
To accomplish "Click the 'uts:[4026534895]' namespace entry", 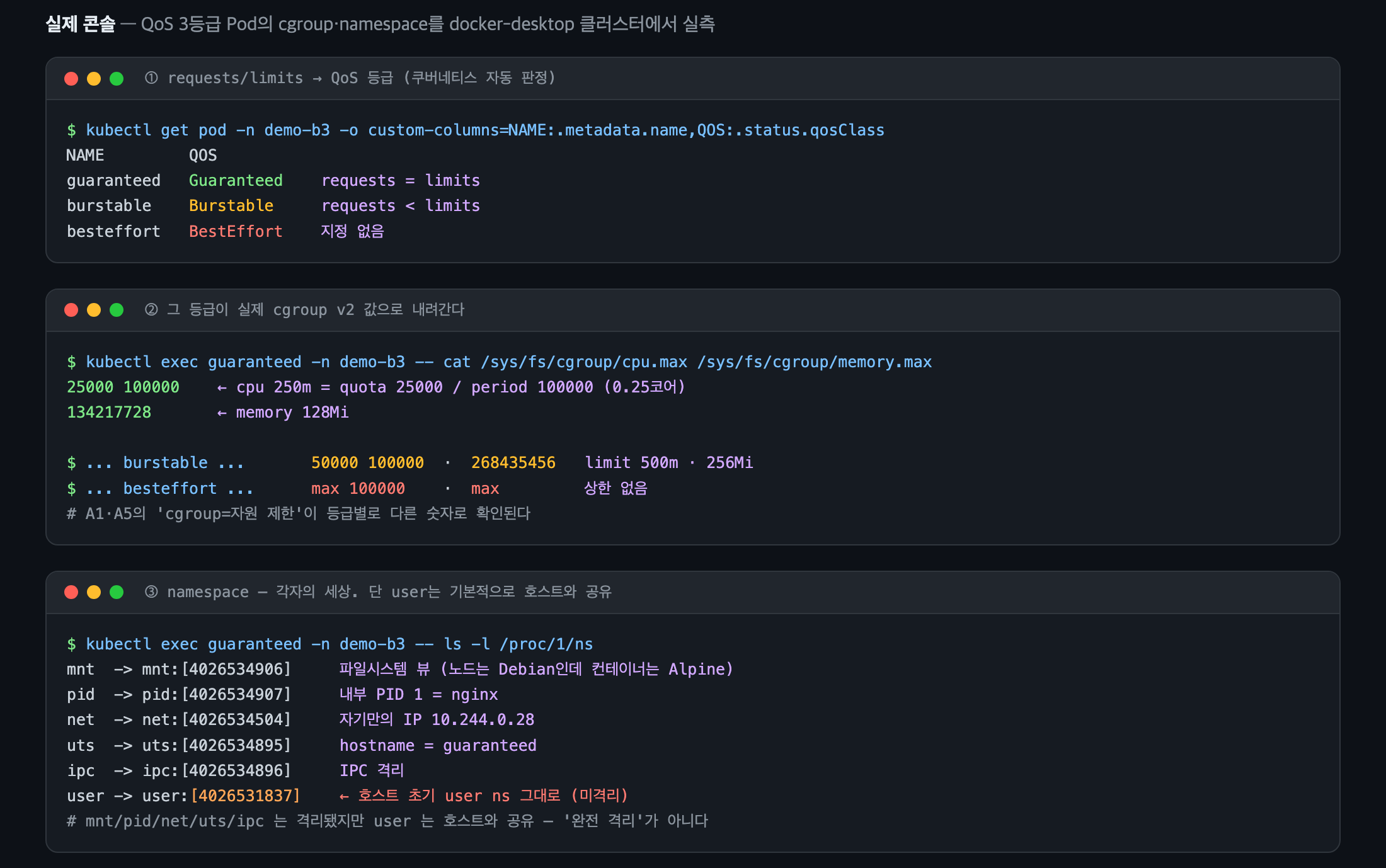I will tap(217, 746).
